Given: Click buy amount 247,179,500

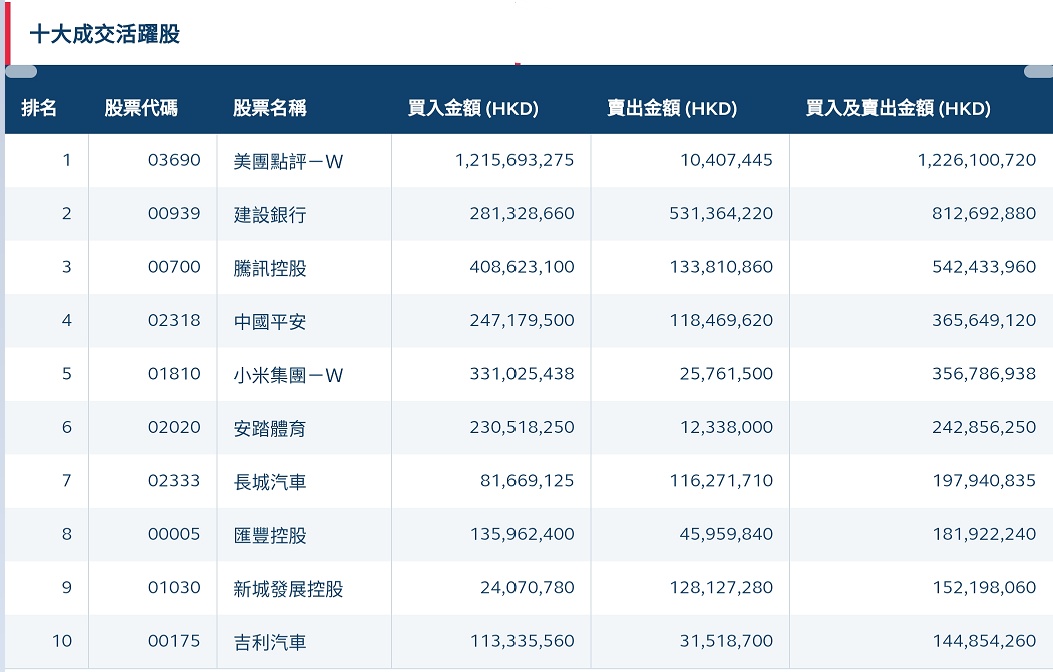Looking at the screenshot, I should point(522,320).
